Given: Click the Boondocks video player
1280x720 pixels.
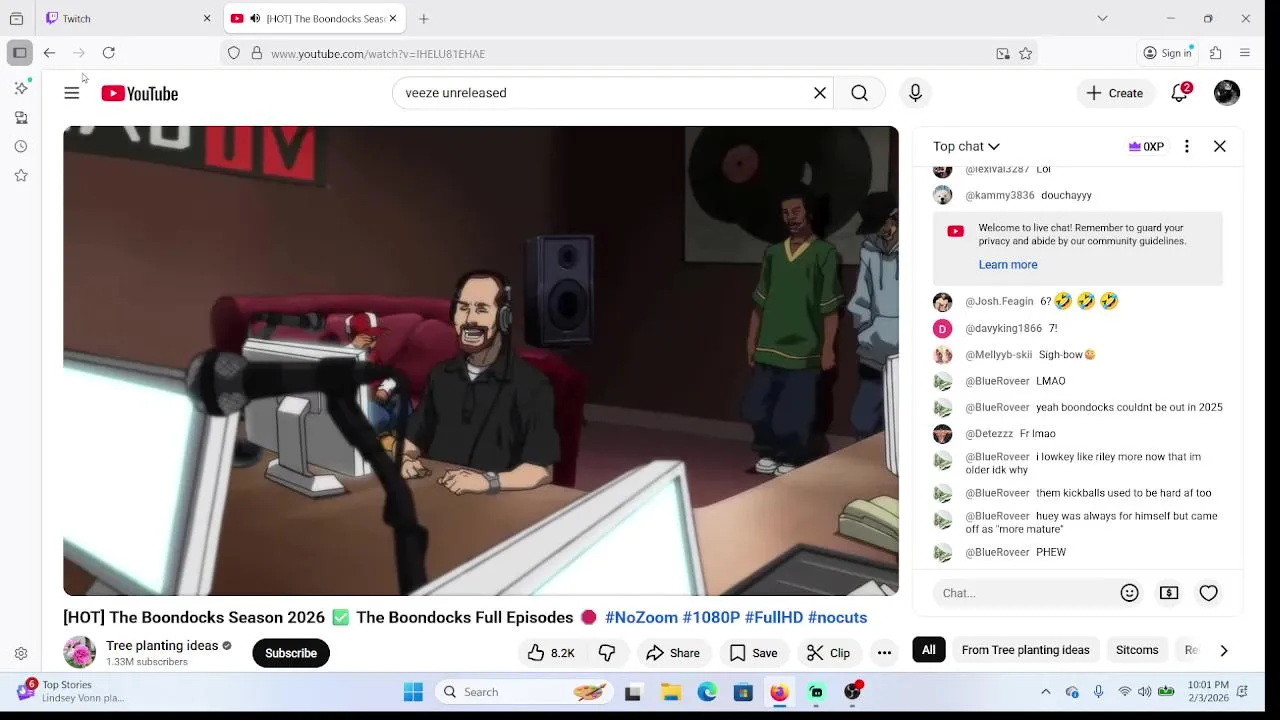Looking at the screenshot, I should [481, 361].
